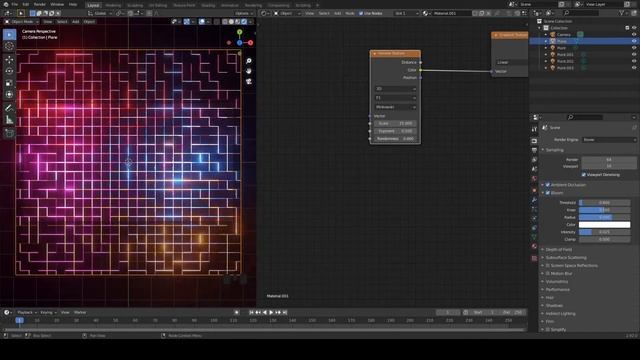Adjust the Bloom Radius slider
Screen dimensions: 640x360
click(604, 217)
